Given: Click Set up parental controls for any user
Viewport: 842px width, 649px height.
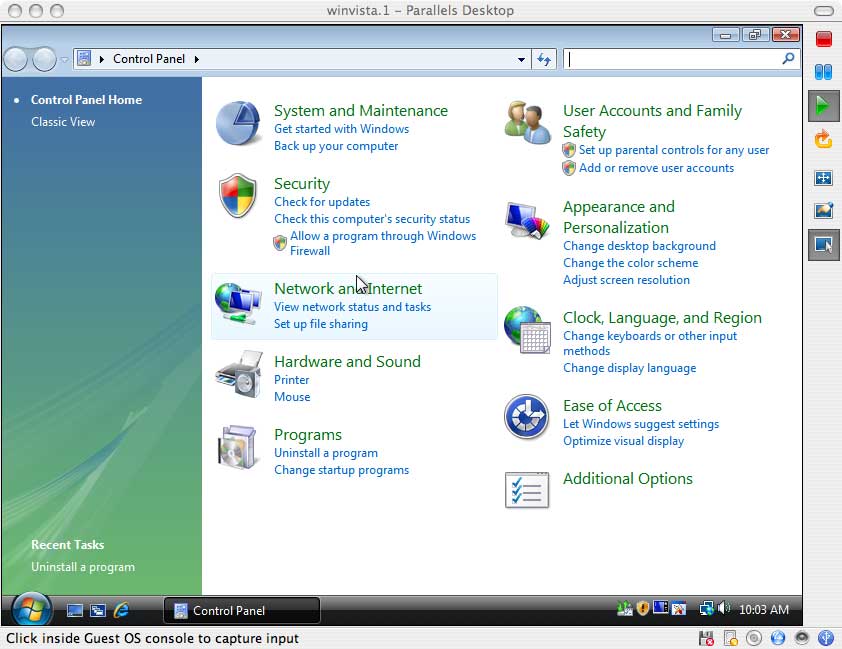Looking at the screenshot, I should [x=674, y=150].
